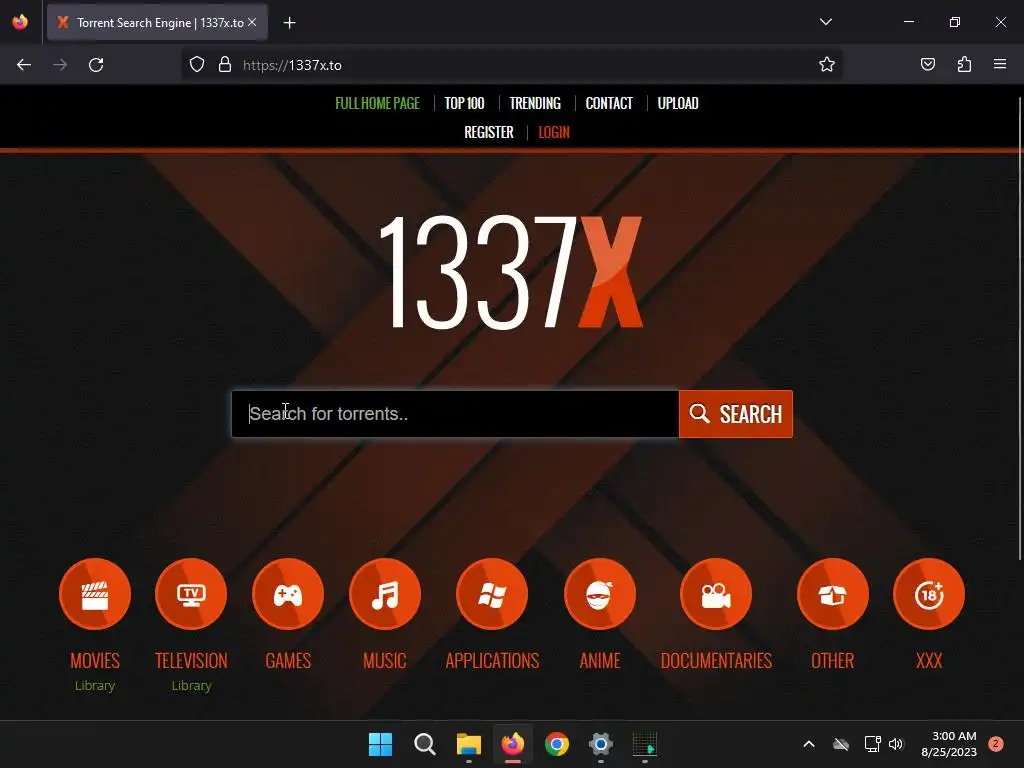Open Settings gear in the taskbar
The image size is (1024, 768).
click(x=601, y=744)
